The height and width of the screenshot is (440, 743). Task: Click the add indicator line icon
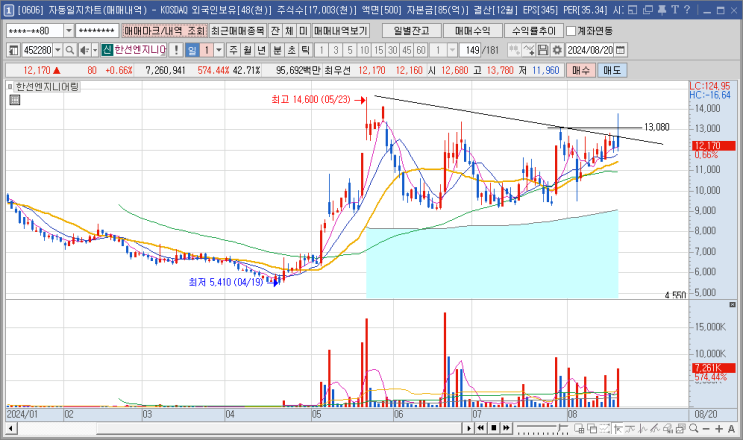529,50
